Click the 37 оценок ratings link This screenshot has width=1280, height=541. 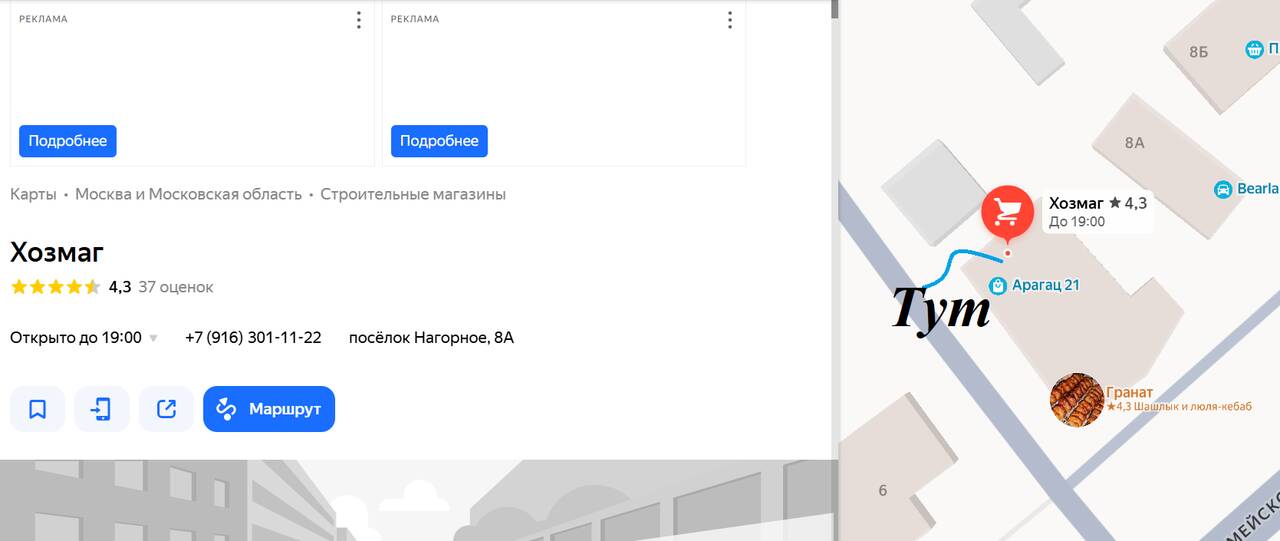pyautogui.click(x=176, y=287)
